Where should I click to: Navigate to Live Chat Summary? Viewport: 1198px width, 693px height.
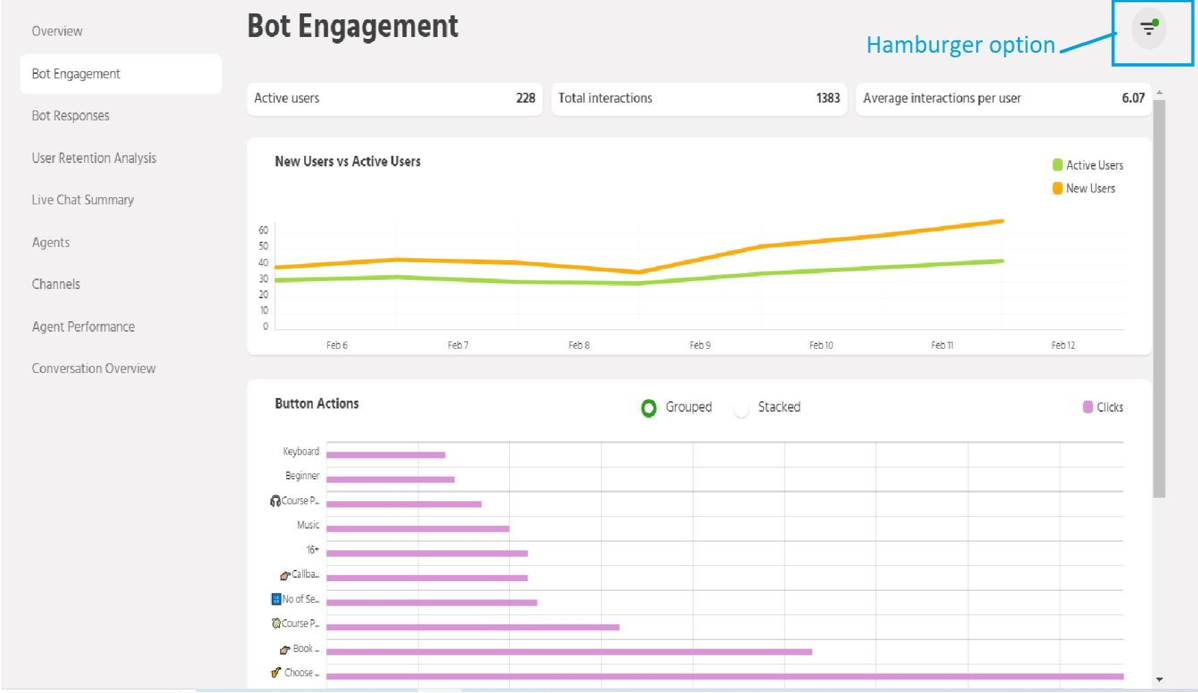82,200
